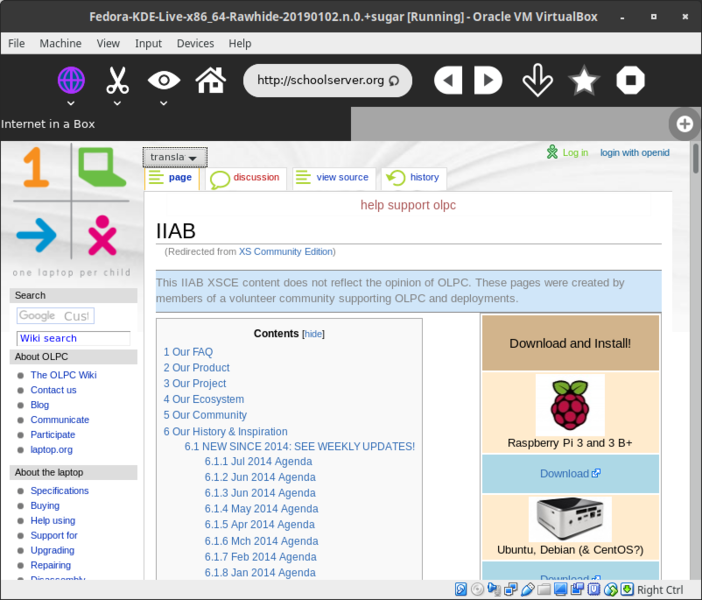The image size is (702, 600).
Task: Click the scissors Edit toolbar icon
Action: (x=118, y=80)
